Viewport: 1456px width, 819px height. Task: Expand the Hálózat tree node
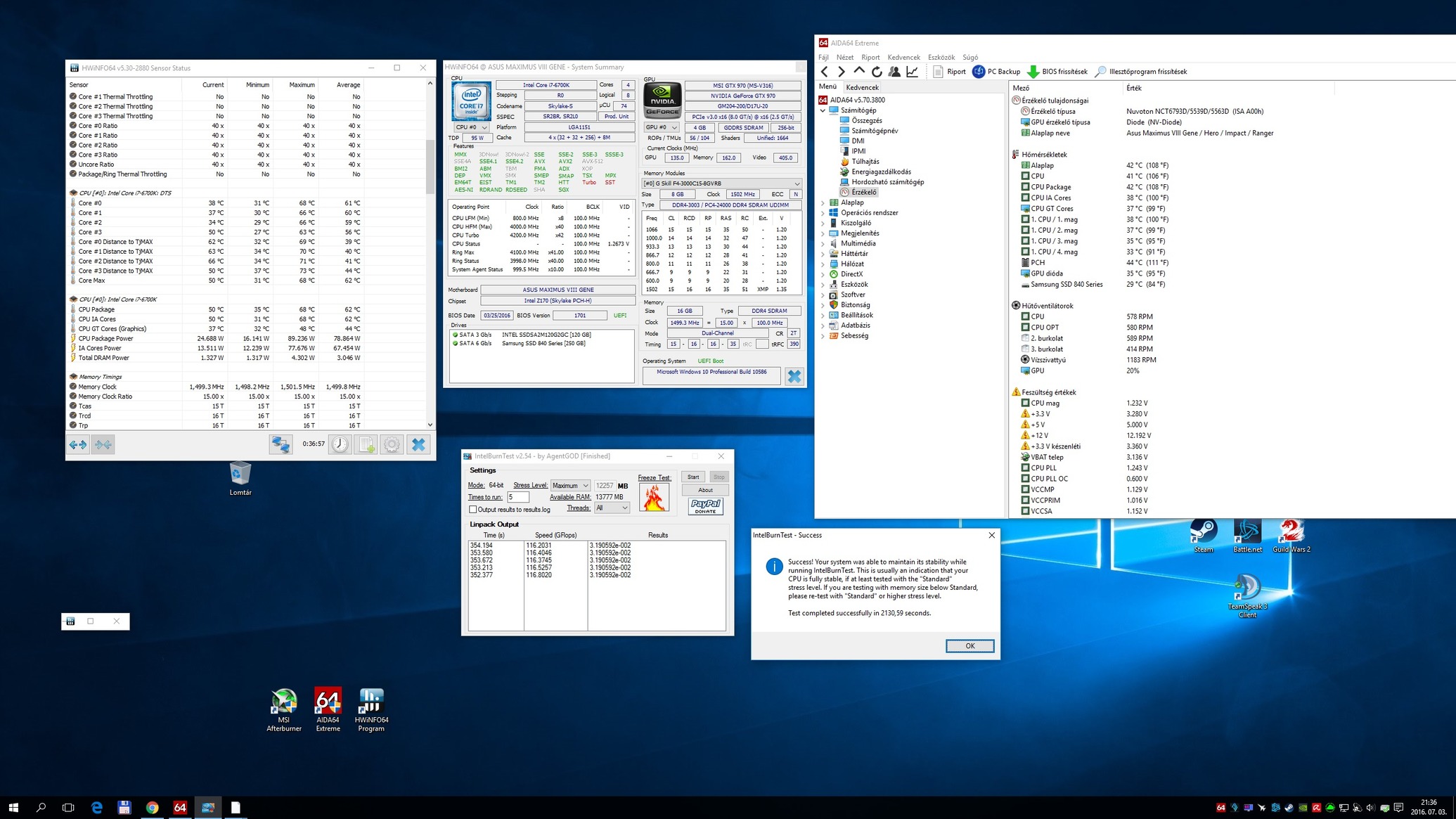coord(823,264)
